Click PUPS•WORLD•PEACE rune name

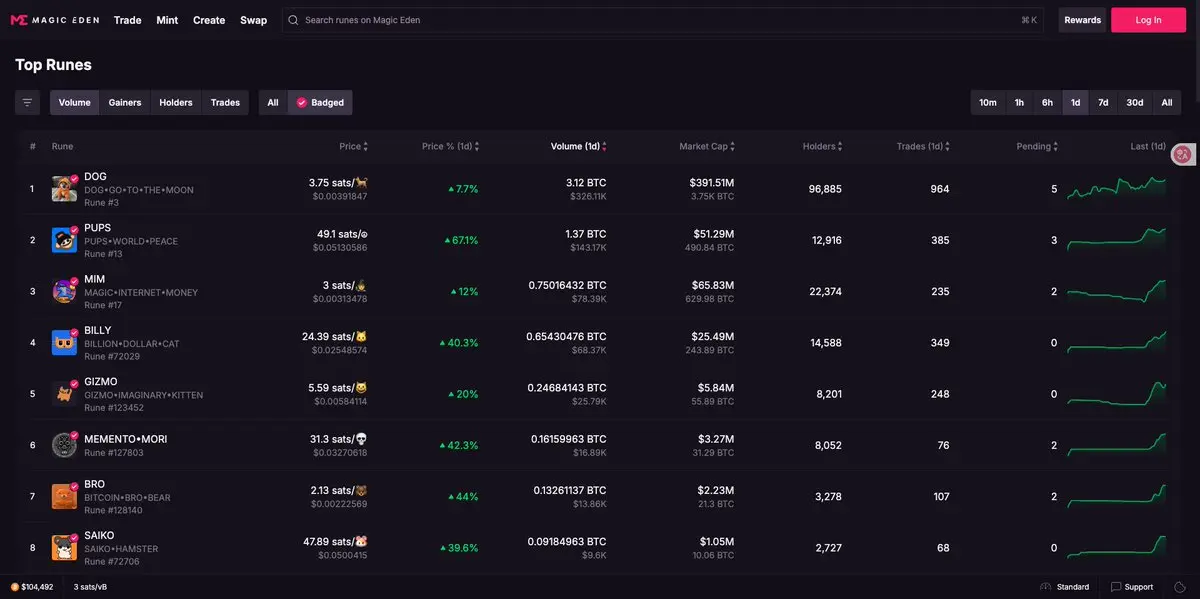pos(131,241)
